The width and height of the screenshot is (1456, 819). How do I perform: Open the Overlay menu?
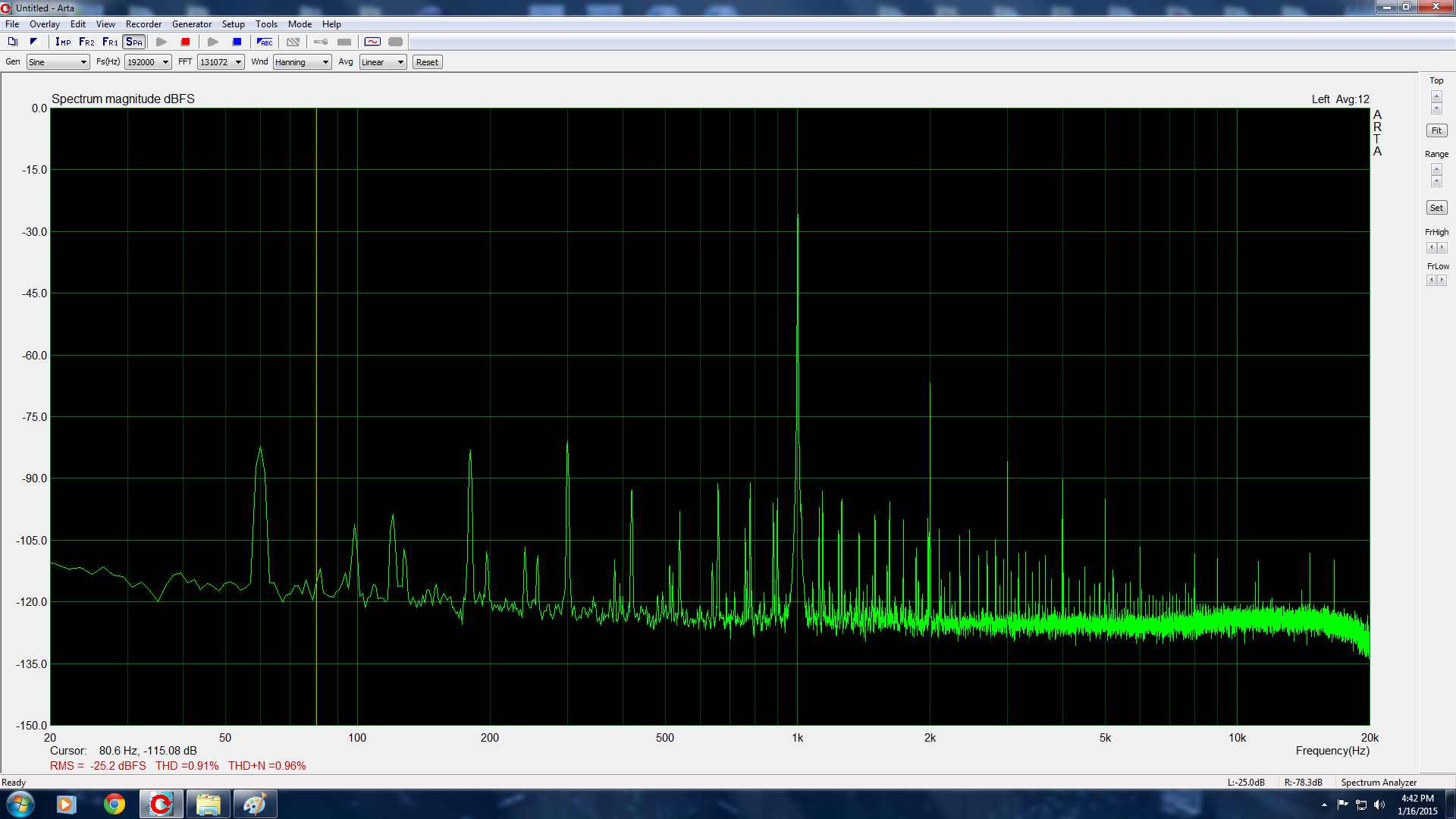click(45, 24)
